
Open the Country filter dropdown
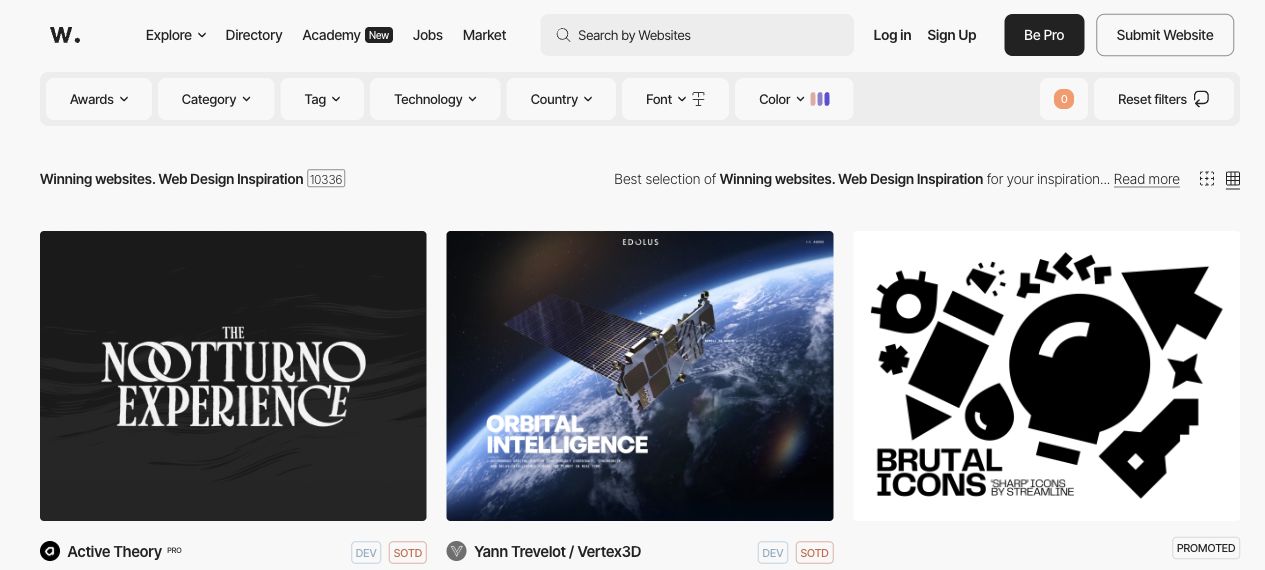[561, 99]
